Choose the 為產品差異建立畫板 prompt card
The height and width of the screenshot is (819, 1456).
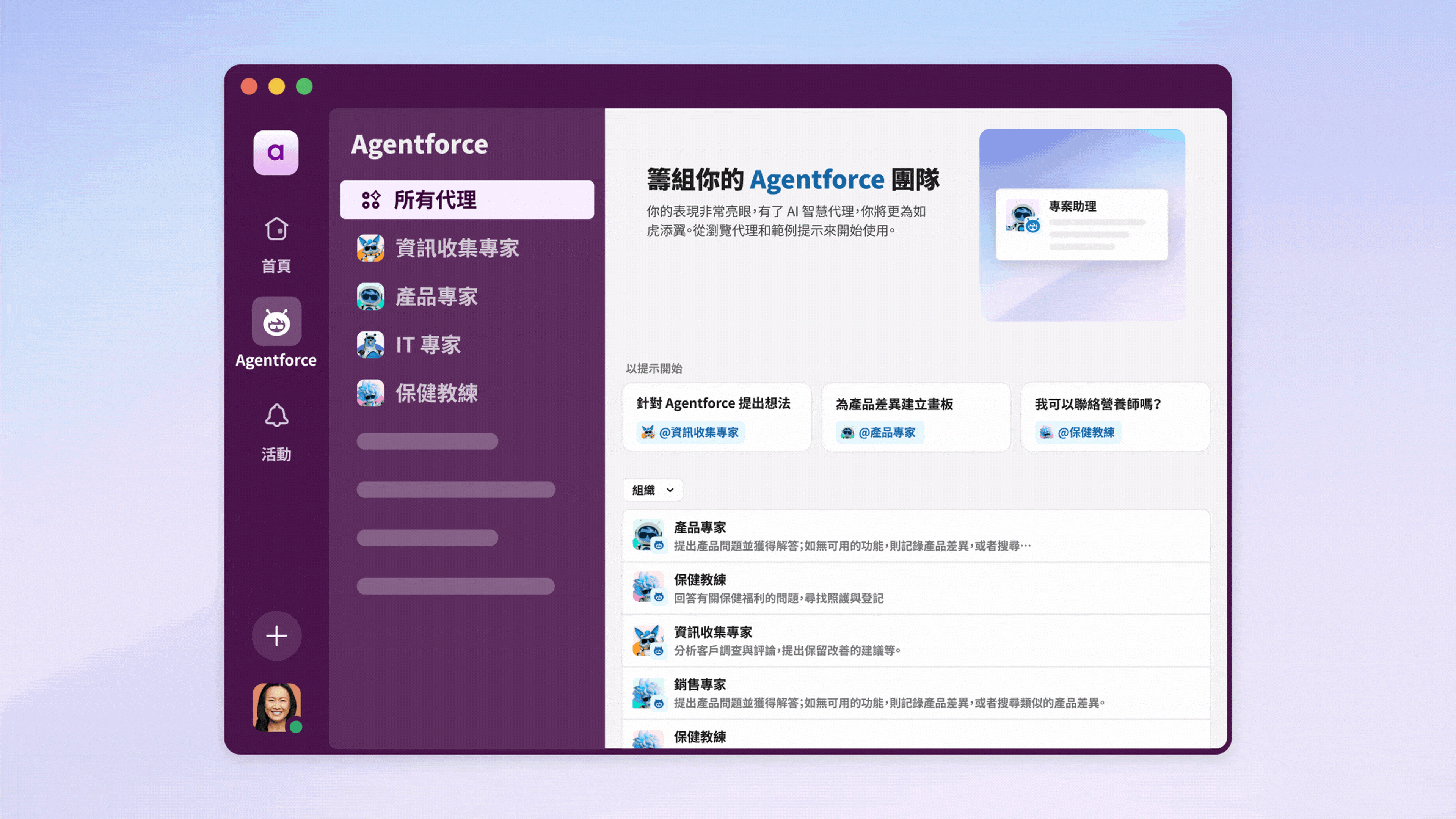(916, 417)
